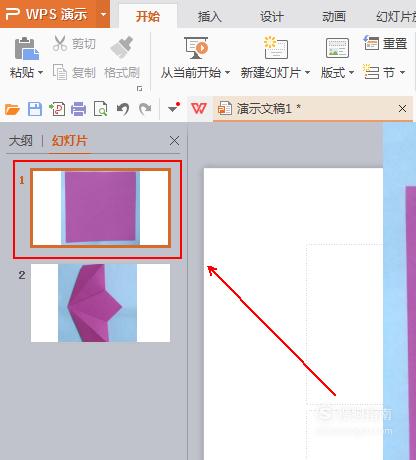The height and width of the screenshot is (460, 416).
Task: Open the 版式 layout dropdown
Action: tap(351, 72)
